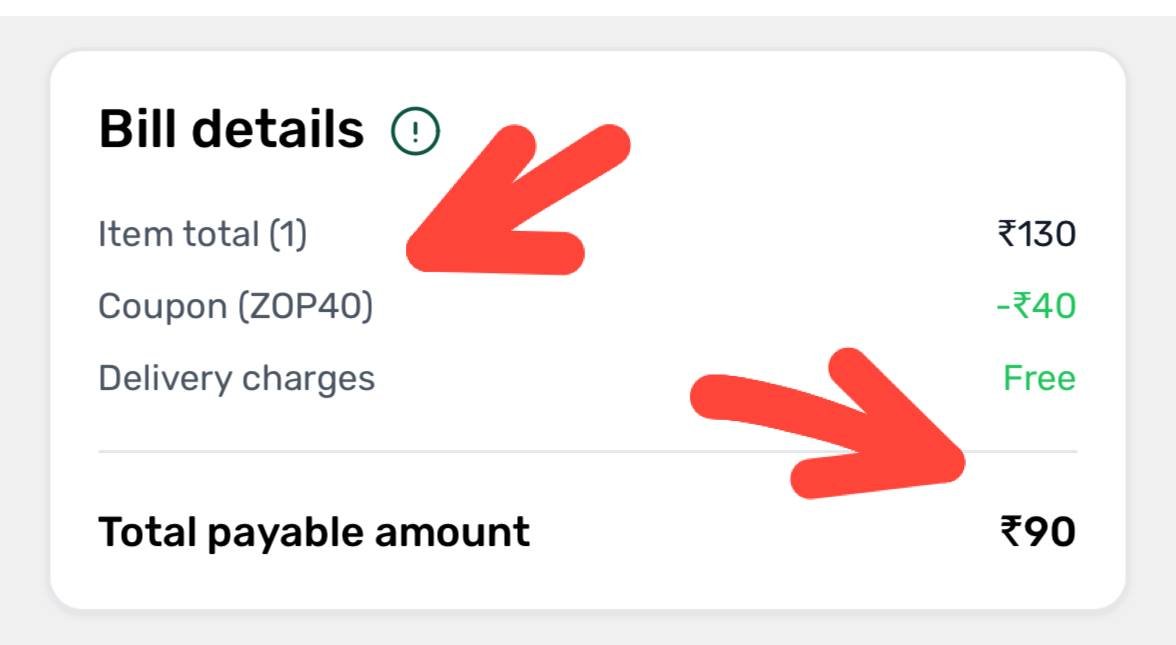This screenshot has height=645, width=1176.
Task: Click the rupee symbol before 90
Action: tap(1012, 532)
